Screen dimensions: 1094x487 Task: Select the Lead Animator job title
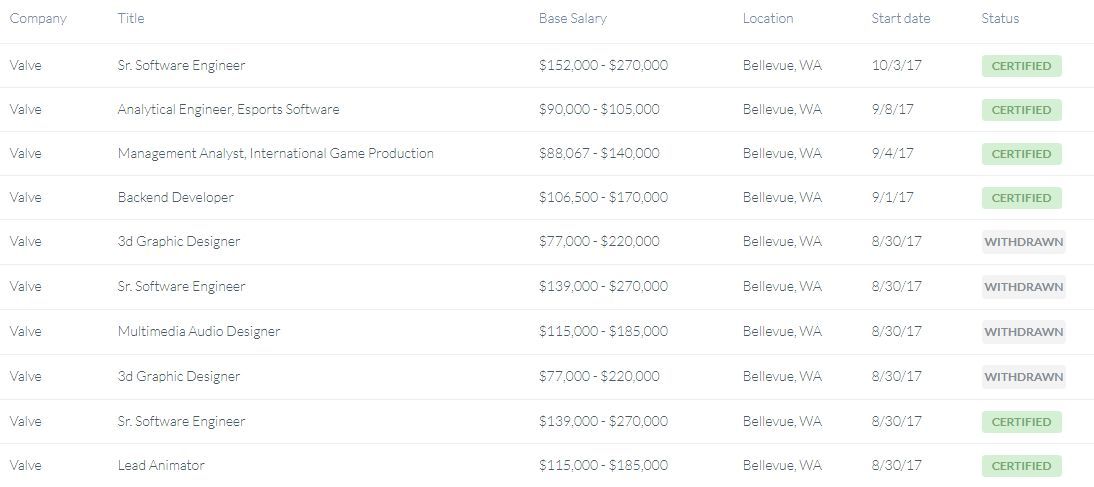coord(161,465)
